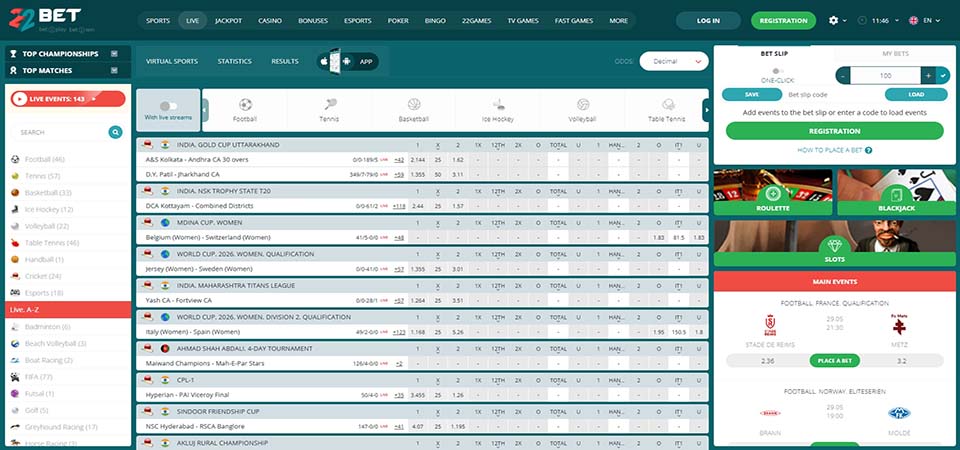Click the Save bet slip button

pos(752,95)
